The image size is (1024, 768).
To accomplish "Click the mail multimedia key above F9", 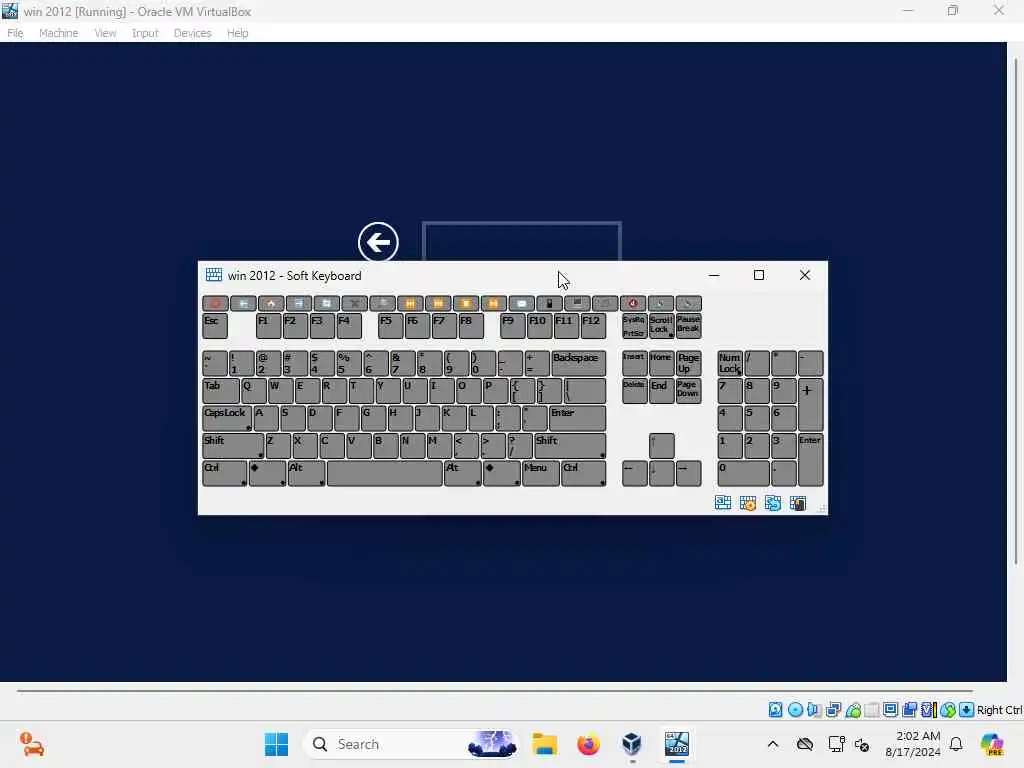I will coord(521,304).
